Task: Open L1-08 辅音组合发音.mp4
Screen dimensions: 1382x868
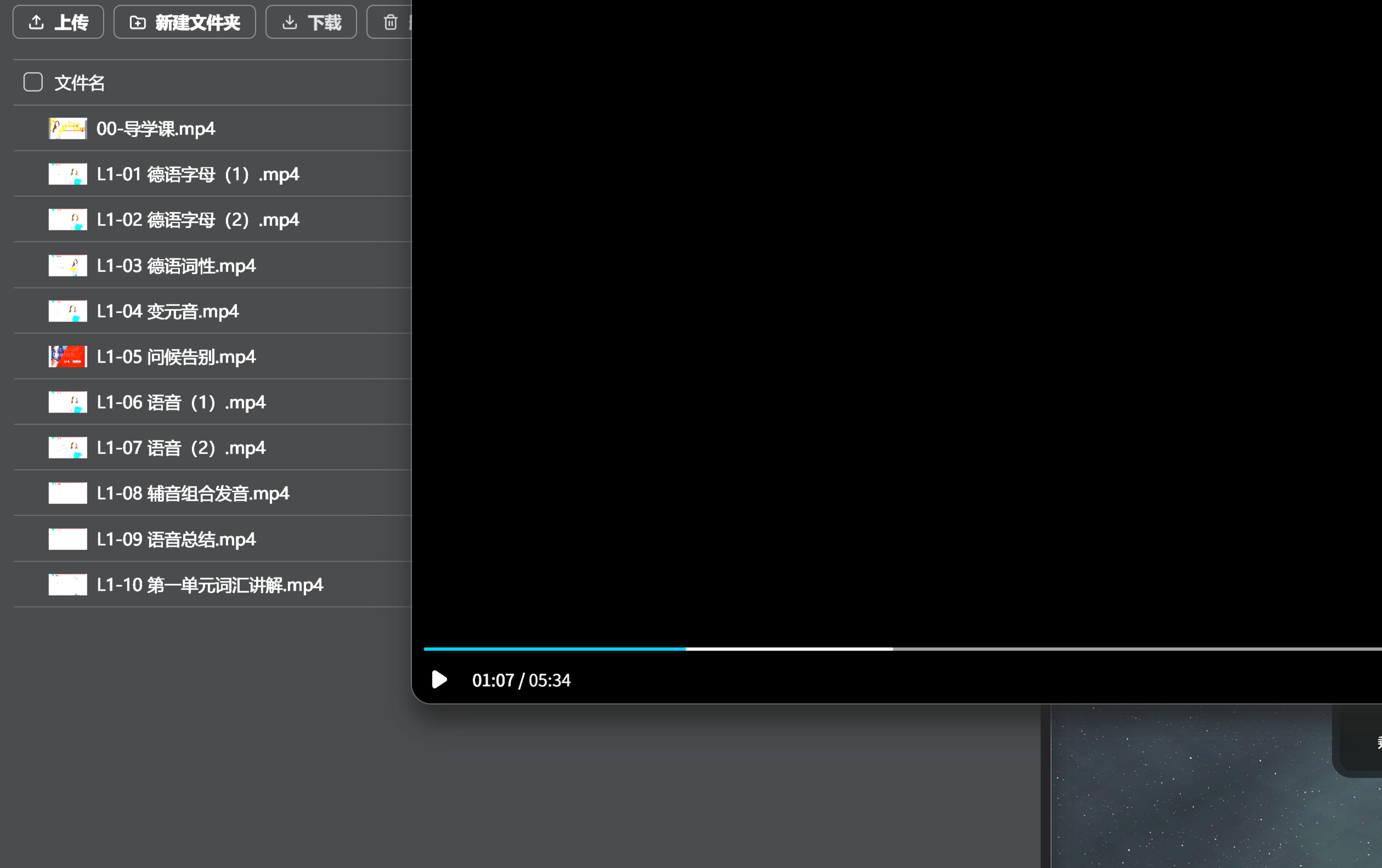Action: [192, 493]
